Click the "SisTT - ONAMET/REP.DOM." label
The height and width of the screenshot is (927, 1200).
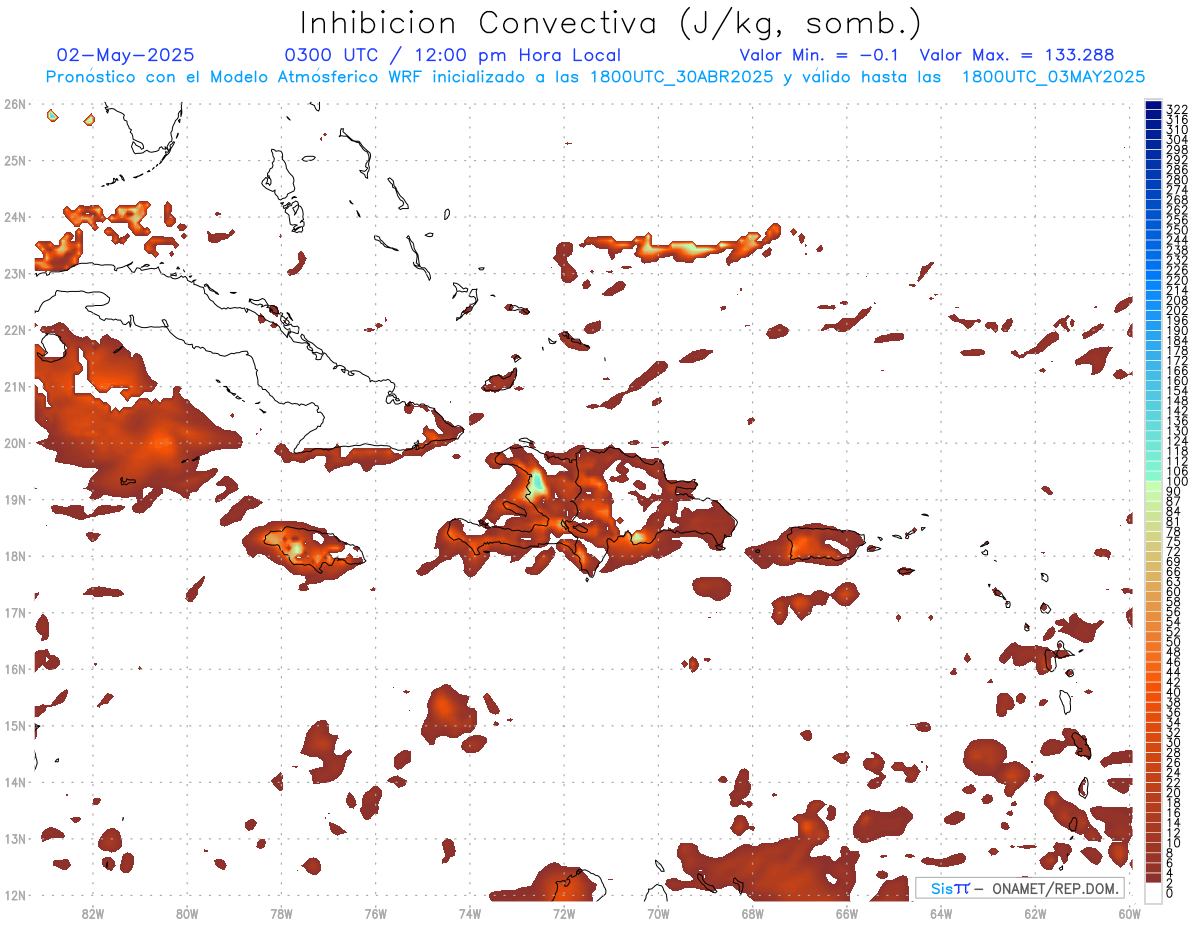(x=1020, y=889)
